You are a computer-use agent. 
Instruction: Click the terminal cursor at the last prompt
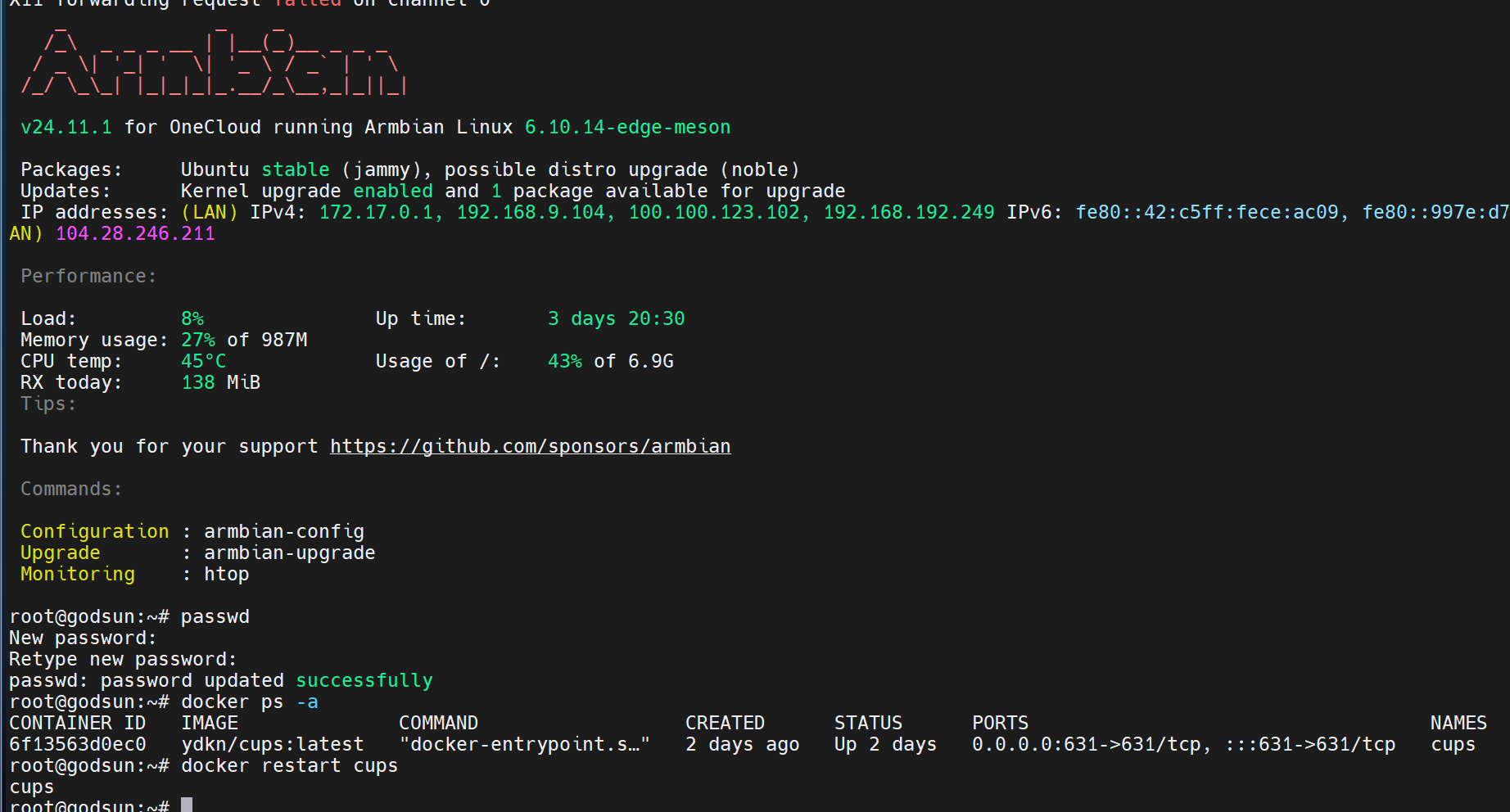pos(187,805)
